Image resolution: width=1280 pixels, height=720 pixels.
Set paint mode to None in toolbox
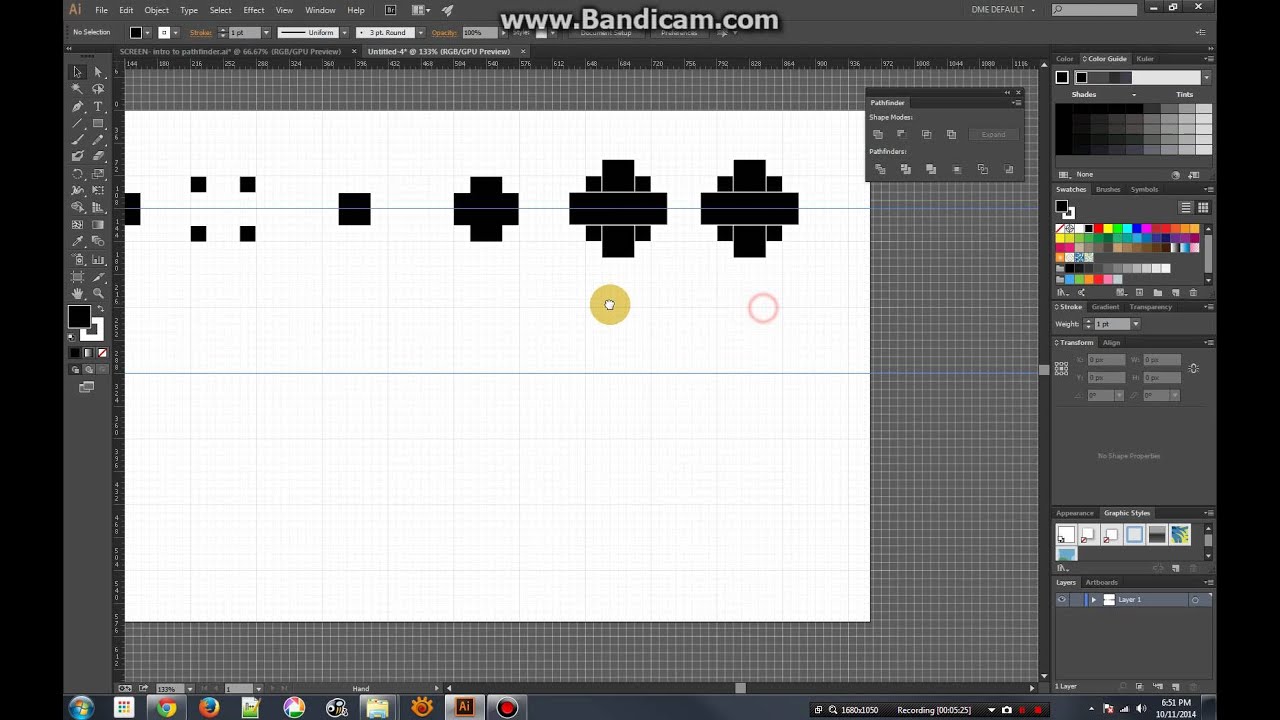[102, 352]
